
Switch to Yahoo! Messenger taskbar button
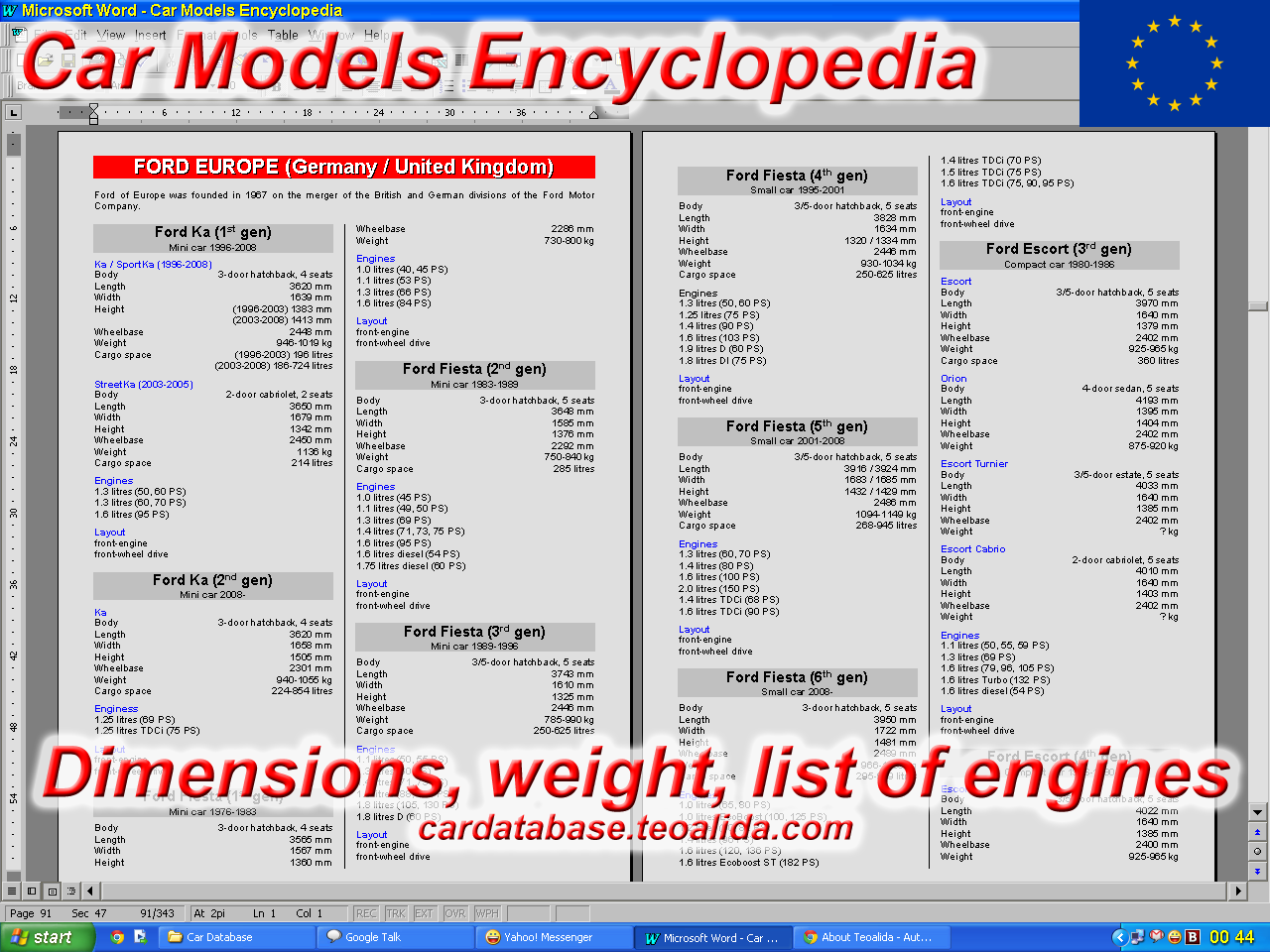(554, 937)
